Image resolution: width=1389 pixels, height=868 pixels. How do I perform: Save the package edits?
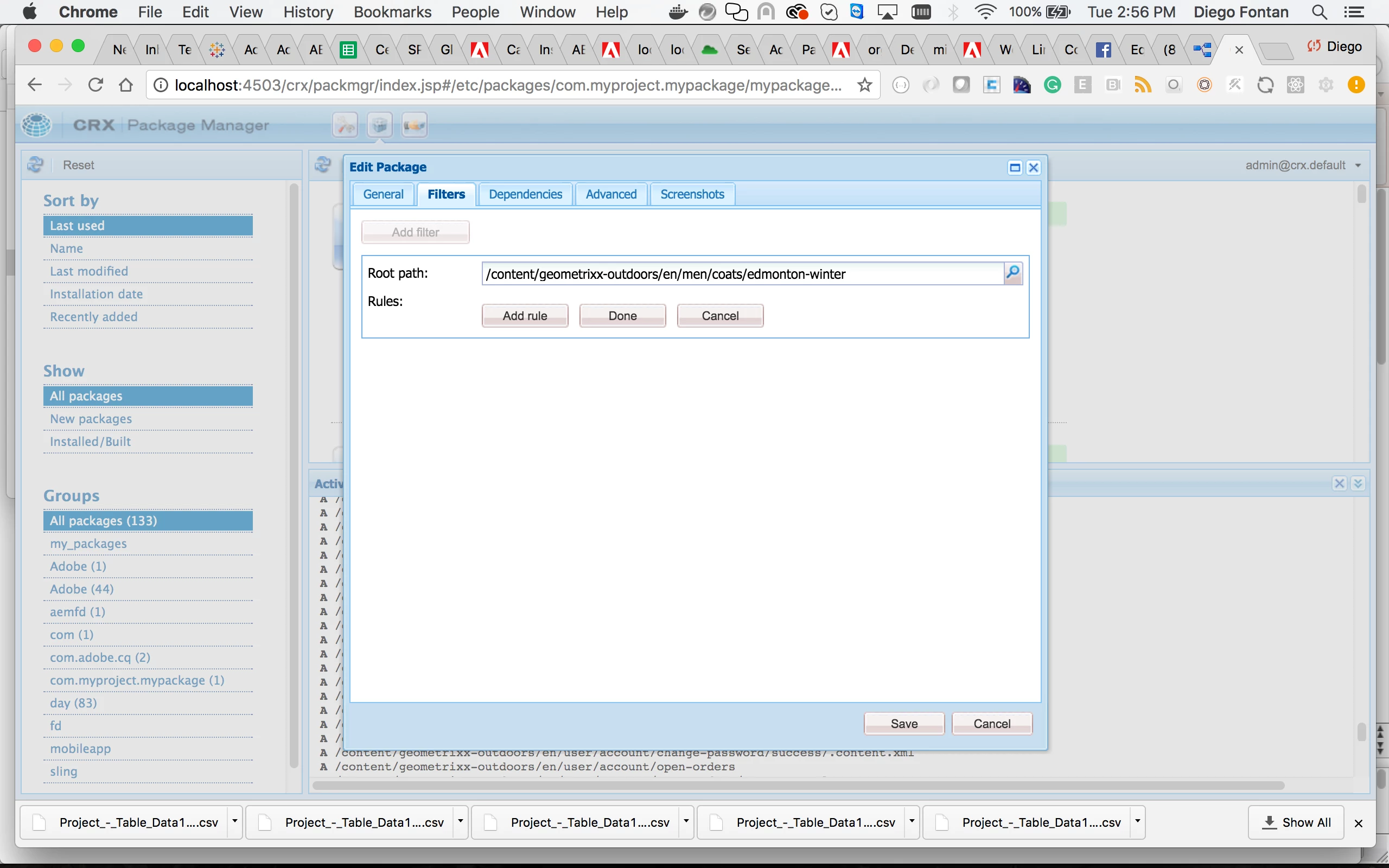(x=903, y=723)
